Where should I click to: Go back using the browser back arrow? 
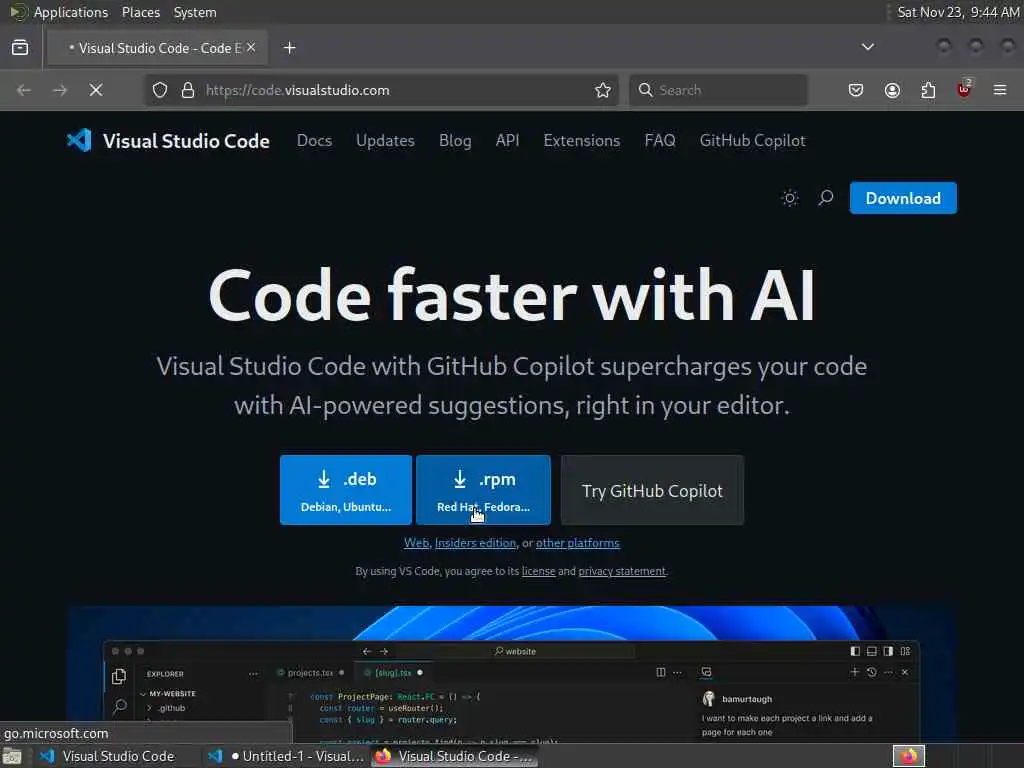24,90
